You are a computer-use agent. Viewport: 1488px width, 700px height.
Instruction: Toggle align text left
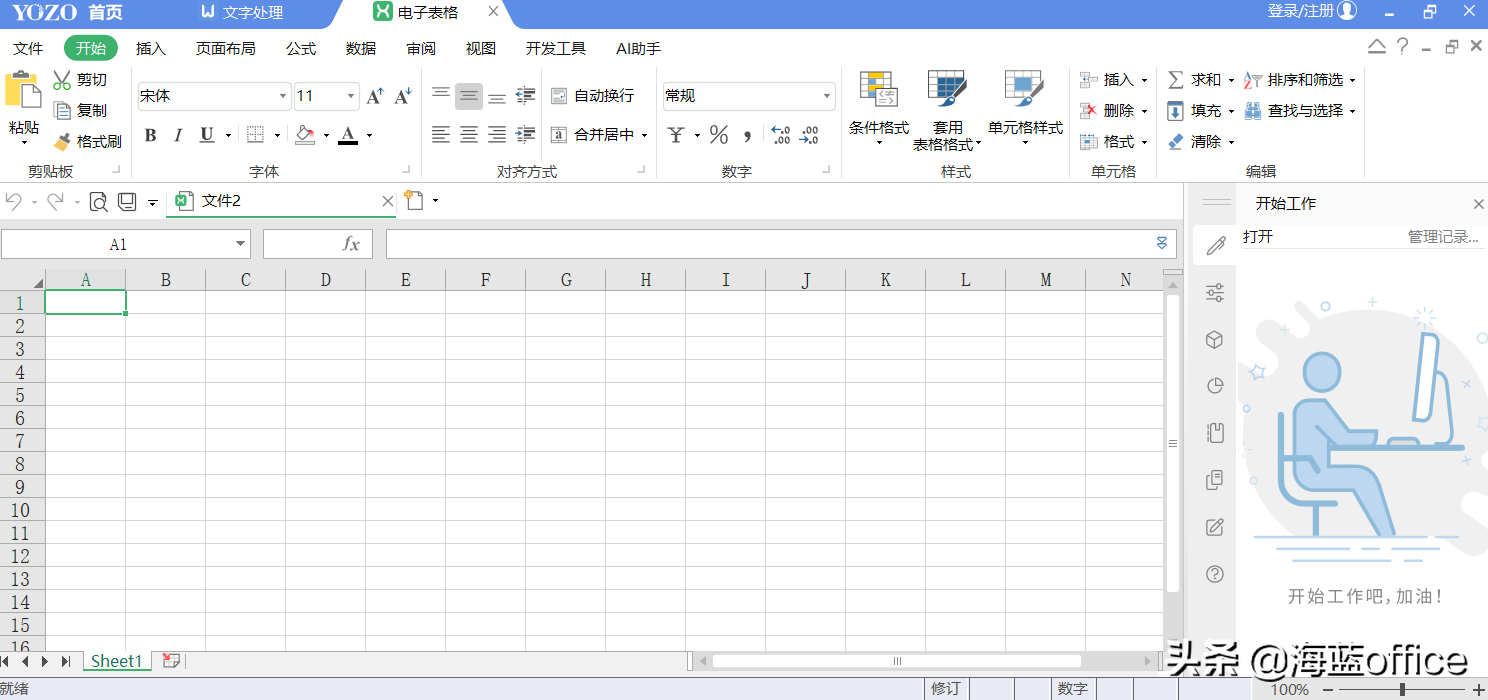point(441,134)
